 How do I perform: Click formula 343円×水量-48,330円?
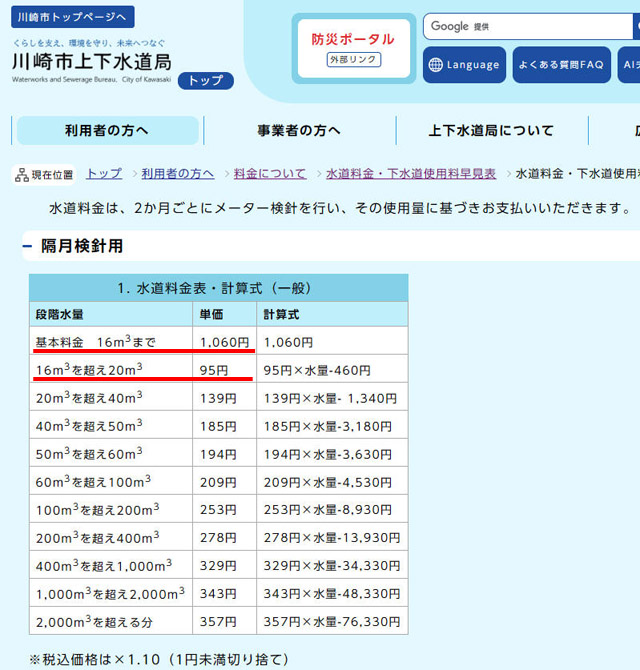pos(332,593)
